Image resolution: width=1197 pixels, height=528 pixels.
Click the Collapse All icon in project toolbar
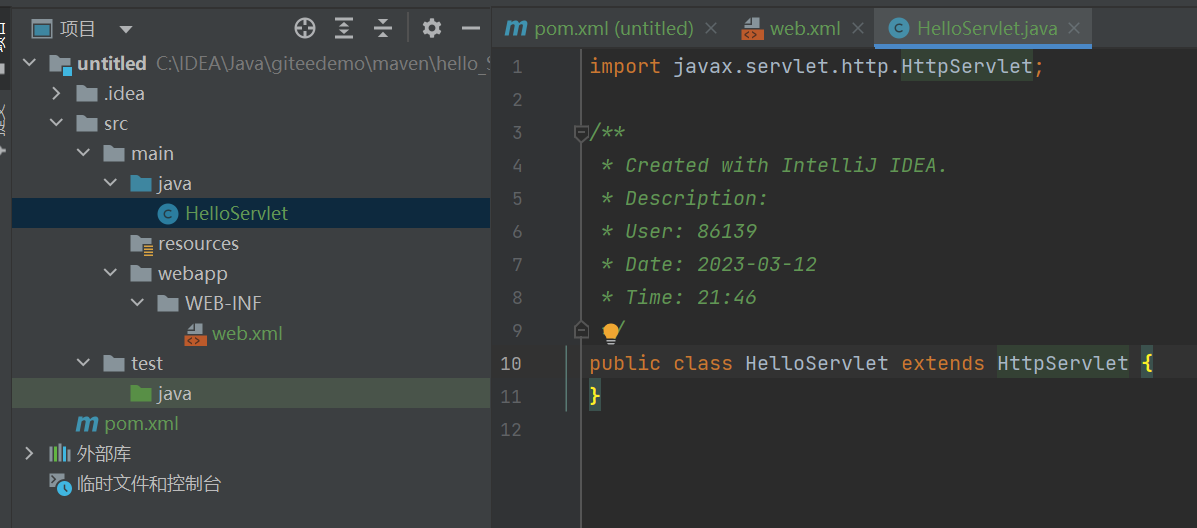coord(382,29)
